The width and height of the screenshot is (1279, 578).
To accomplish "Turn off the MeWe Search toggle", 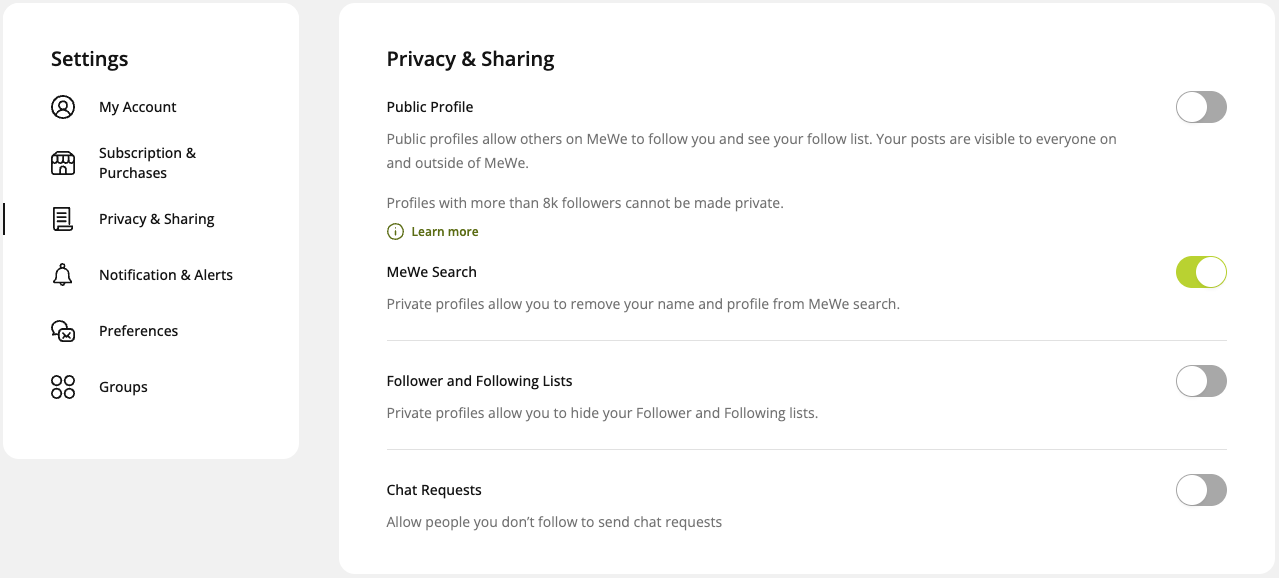I will click(1201, 272).
